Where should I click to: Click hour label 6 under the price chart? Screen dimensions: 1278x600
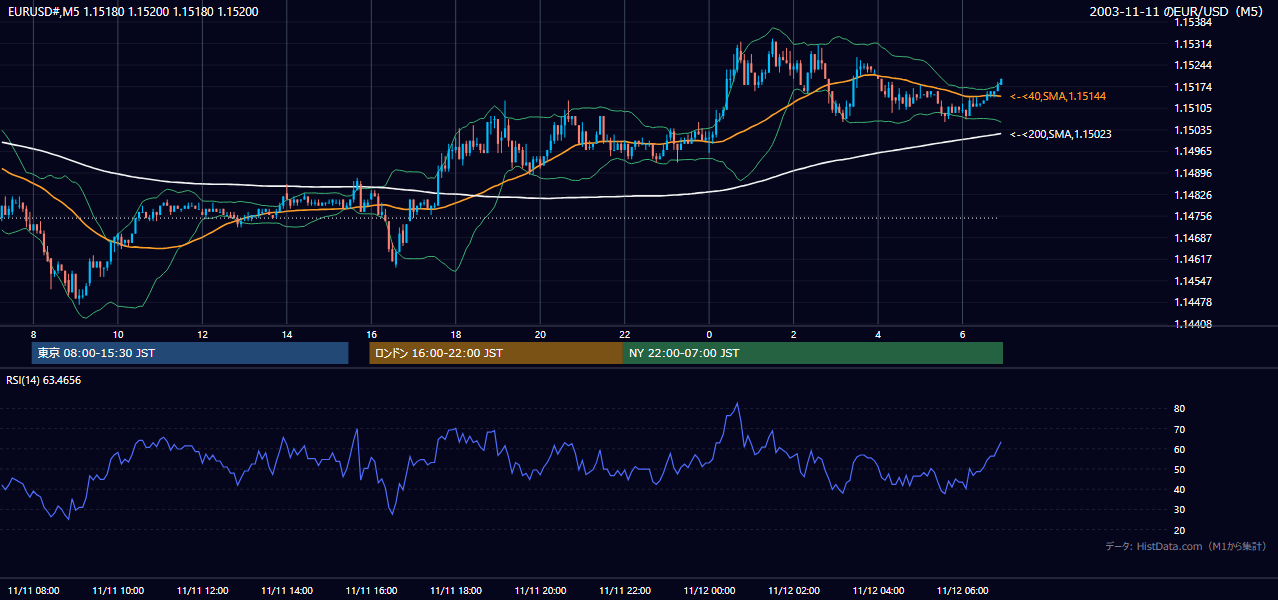(963, 334)
